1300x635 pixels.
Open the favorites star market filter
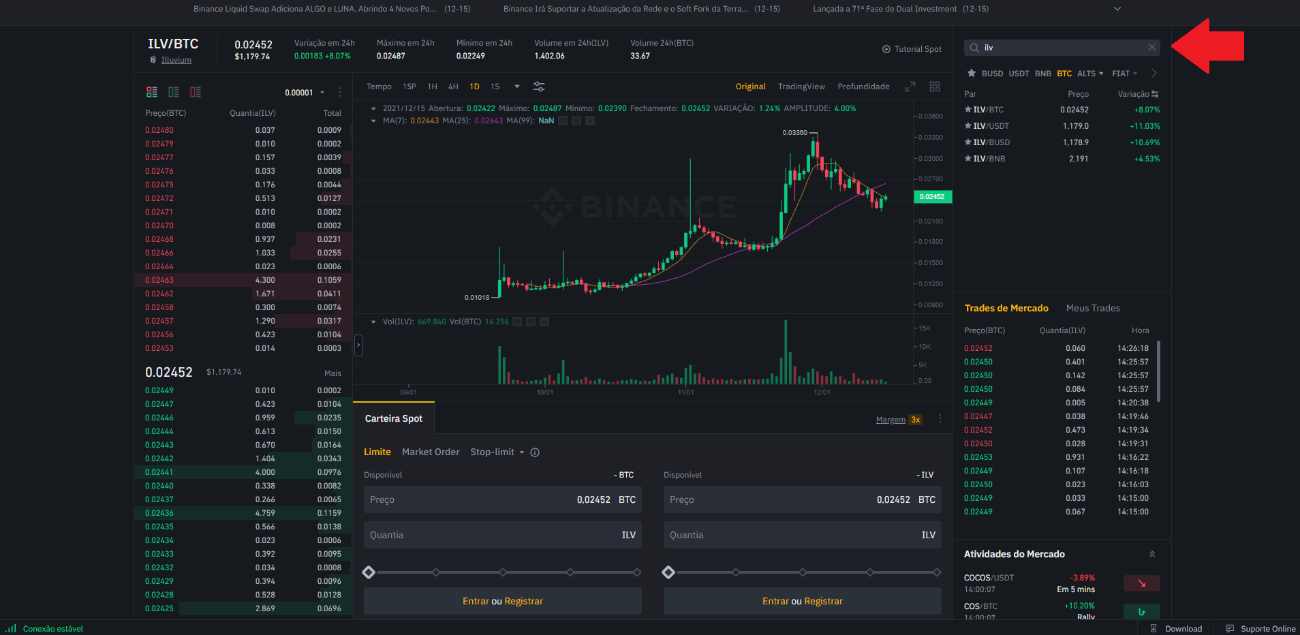971,73
